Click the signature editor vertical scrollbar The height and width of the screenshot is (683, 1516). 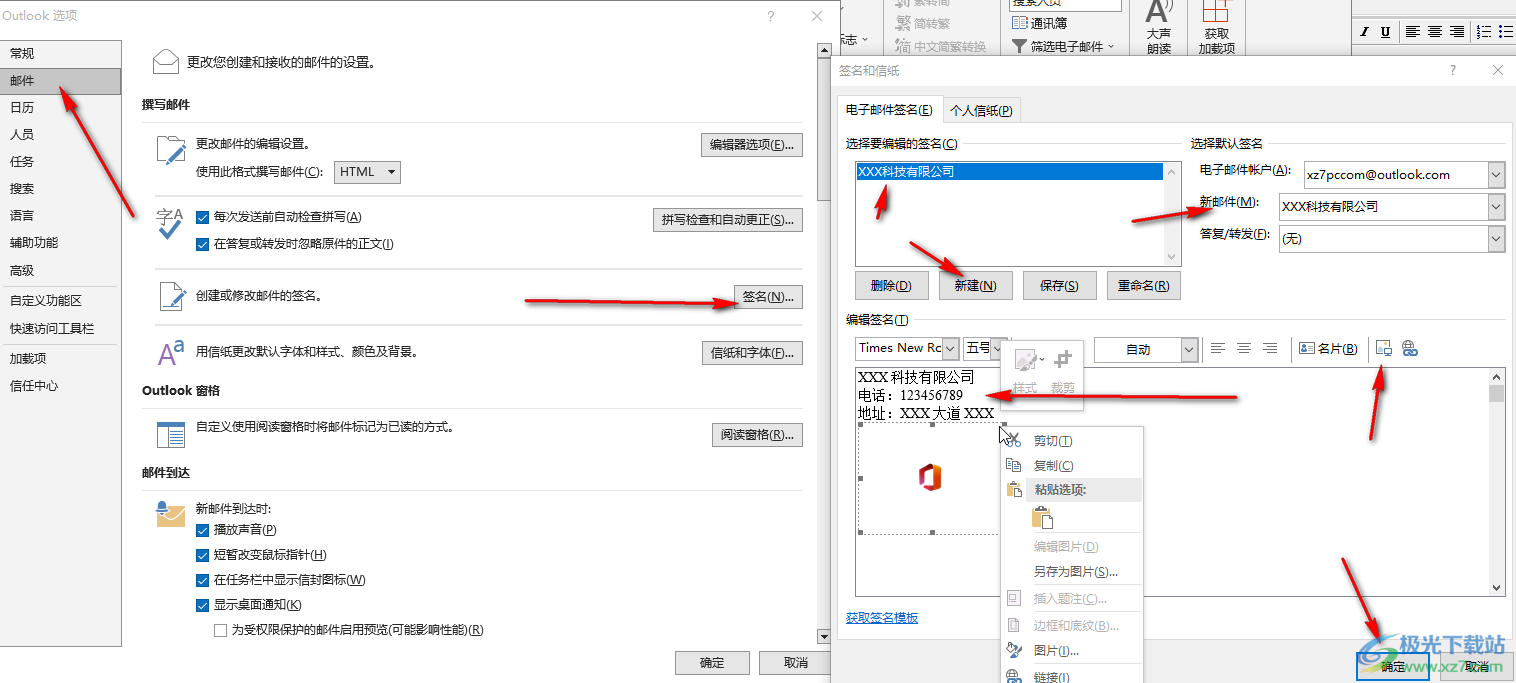pos(1497,481)
